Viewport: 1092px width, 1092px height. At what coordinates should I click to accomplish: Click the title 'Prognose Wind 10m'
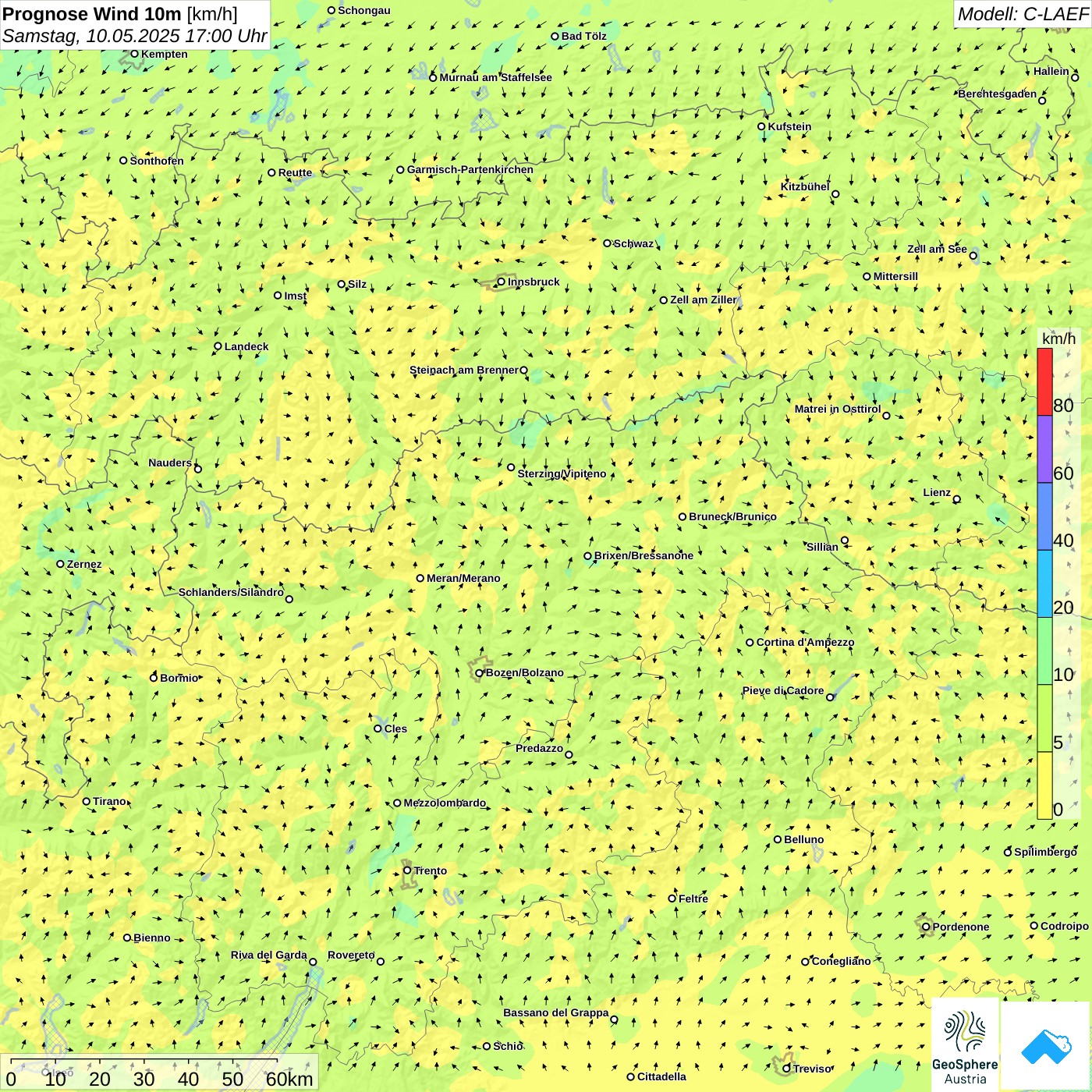pos(92,13)
